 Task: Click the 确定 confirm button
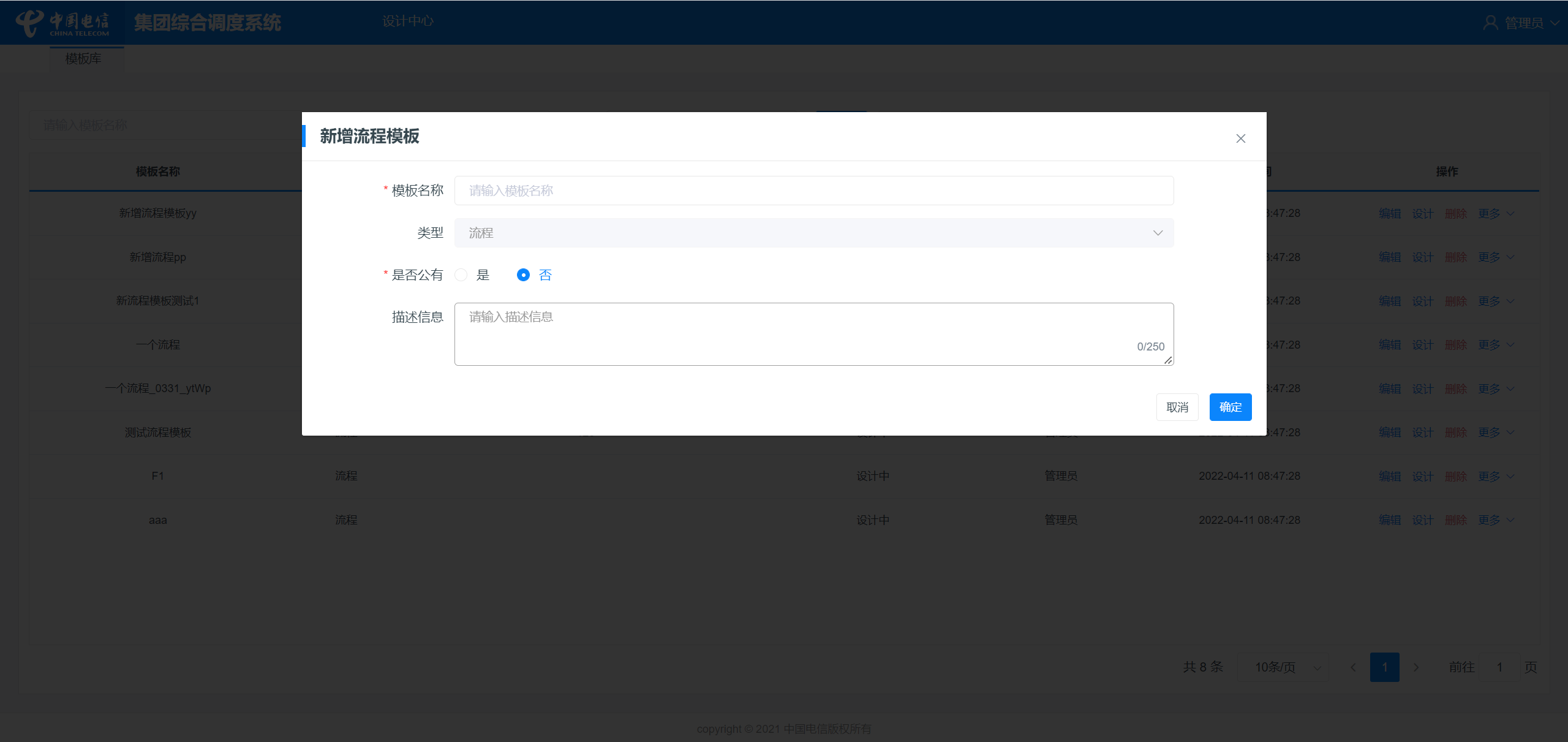[1230, 407]
